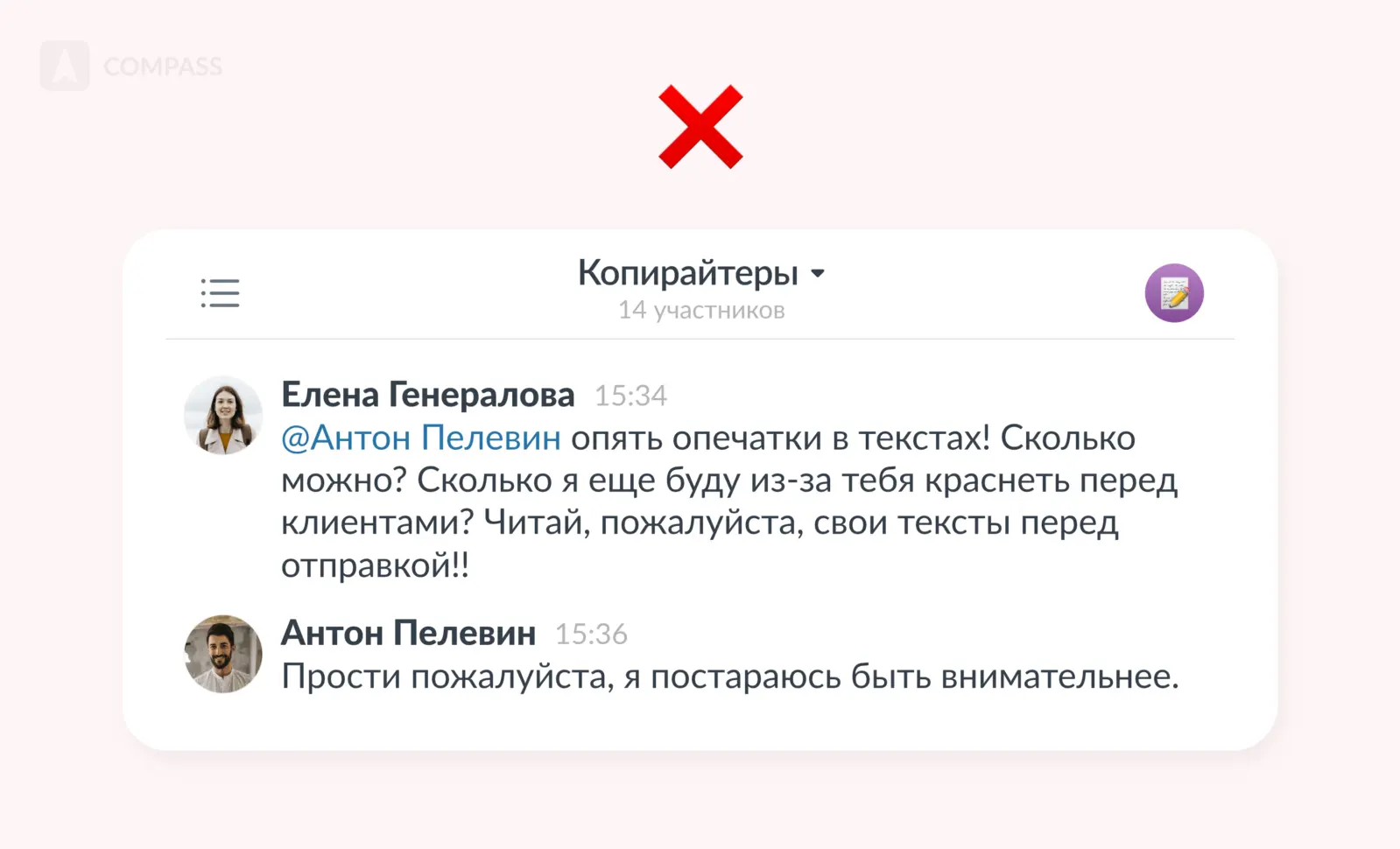
Task: Click the @Антон Пелевин mention
Action: pyautogui.click(x=420, y=438)
